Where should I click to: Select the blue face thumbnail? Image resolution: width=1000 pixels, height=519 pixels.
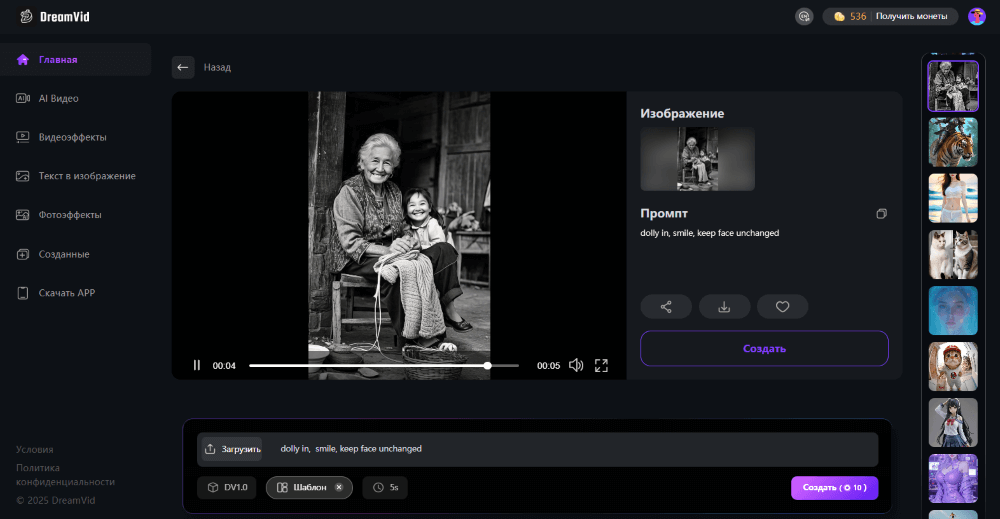953,311
